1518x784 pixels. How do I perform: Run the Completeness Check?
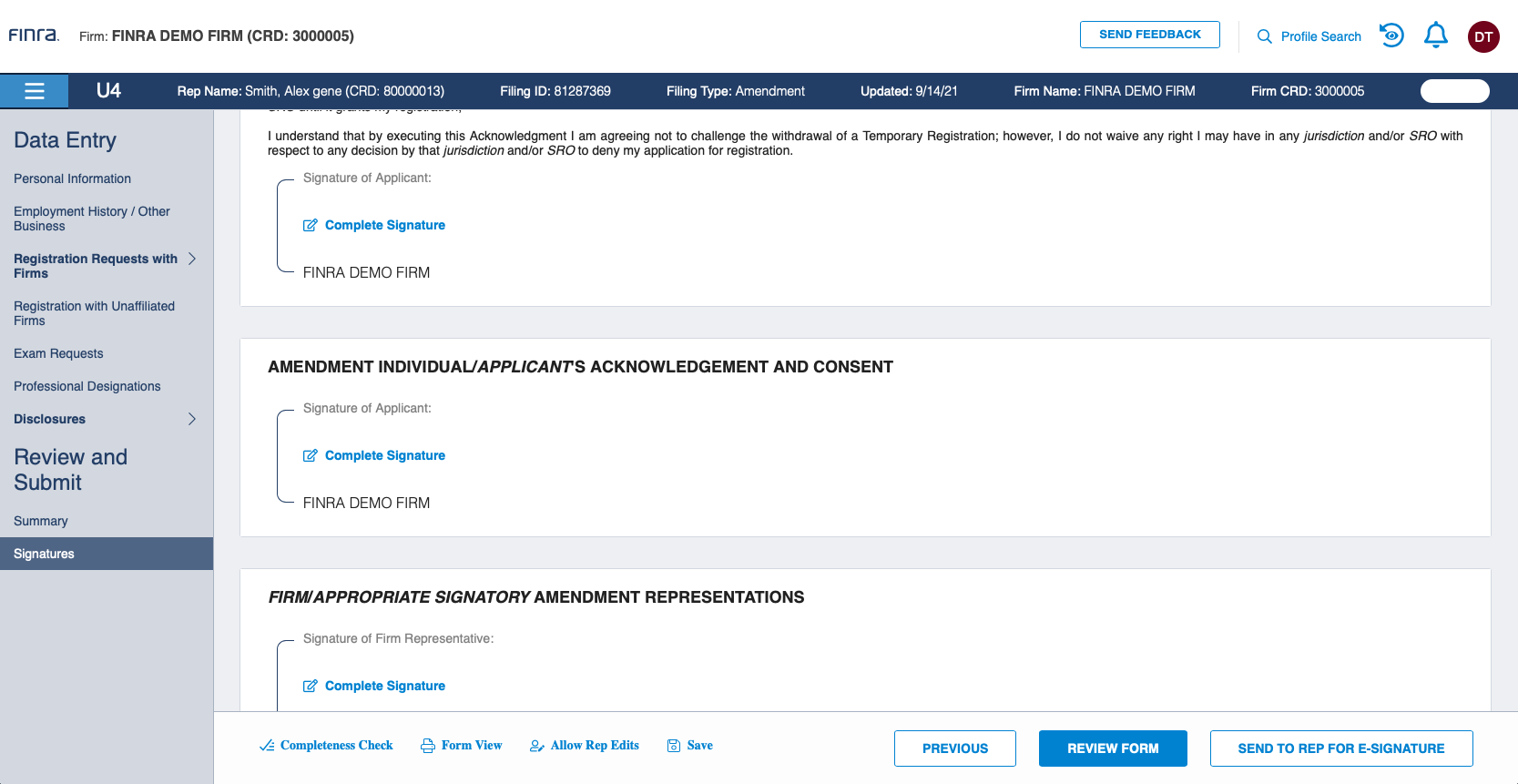[326, 746]
